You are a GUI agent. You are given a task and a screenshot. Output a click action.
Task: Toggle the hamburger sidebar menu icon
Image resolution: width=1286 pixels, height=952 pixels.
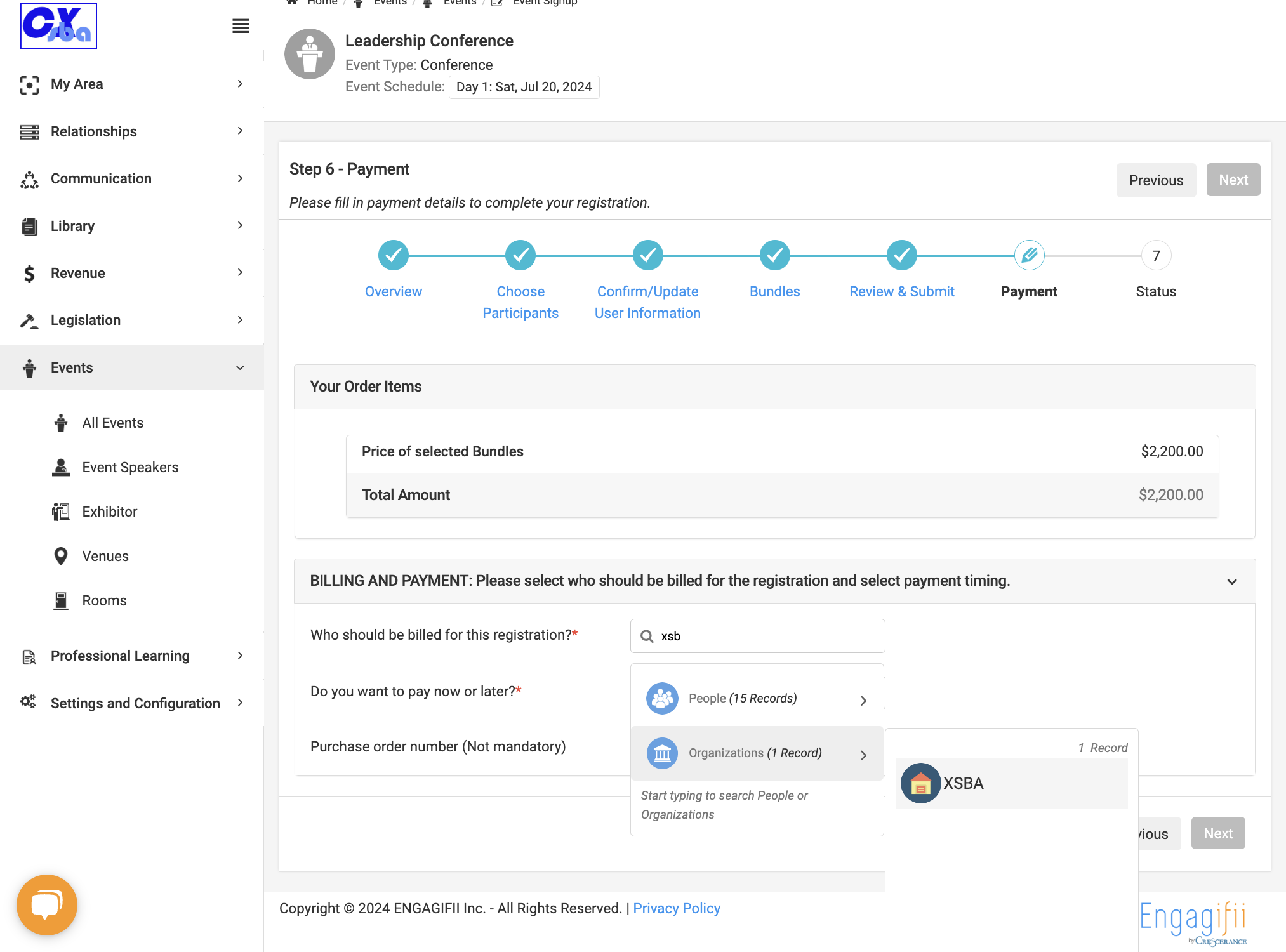coord(241,26)
